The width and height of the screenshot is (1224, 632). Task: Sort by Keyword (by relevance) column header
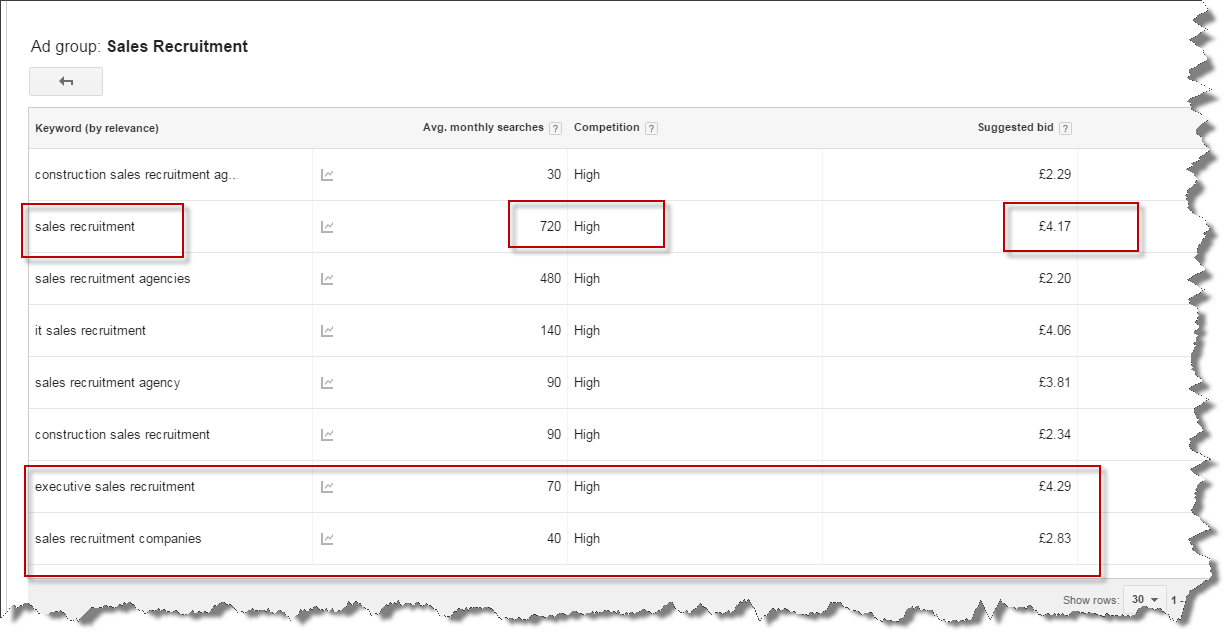coord(97,128)
